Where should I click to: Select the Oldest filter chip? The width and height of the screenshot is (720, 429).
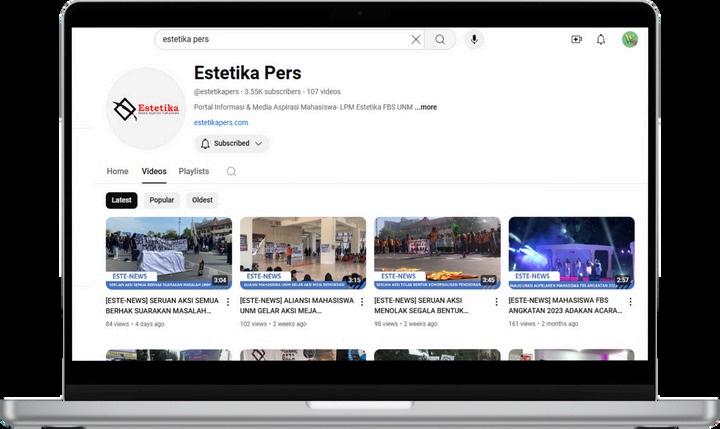coord(202,200)
